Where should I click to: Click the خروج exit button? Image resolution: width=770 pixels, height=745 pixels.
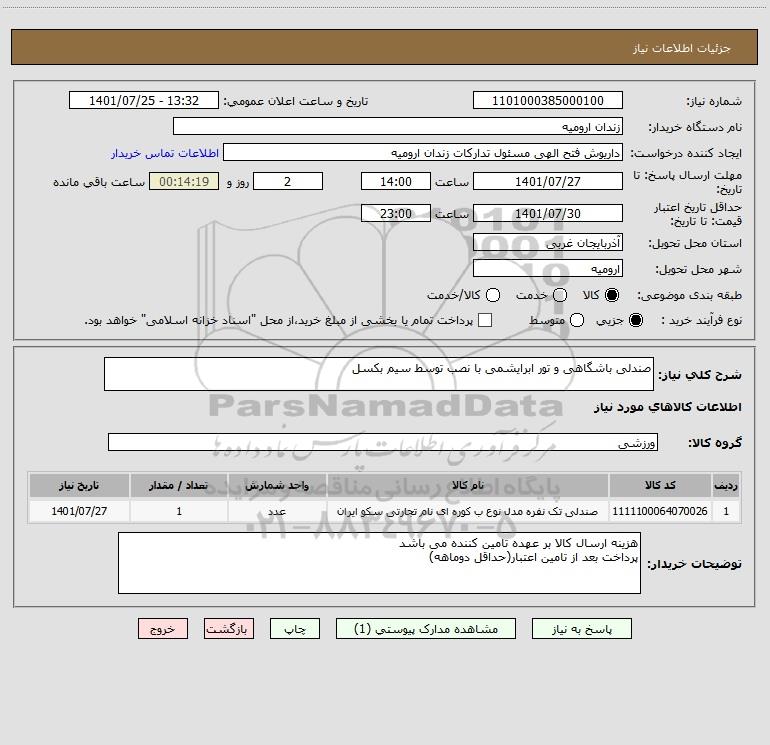[x=163, y=629]
